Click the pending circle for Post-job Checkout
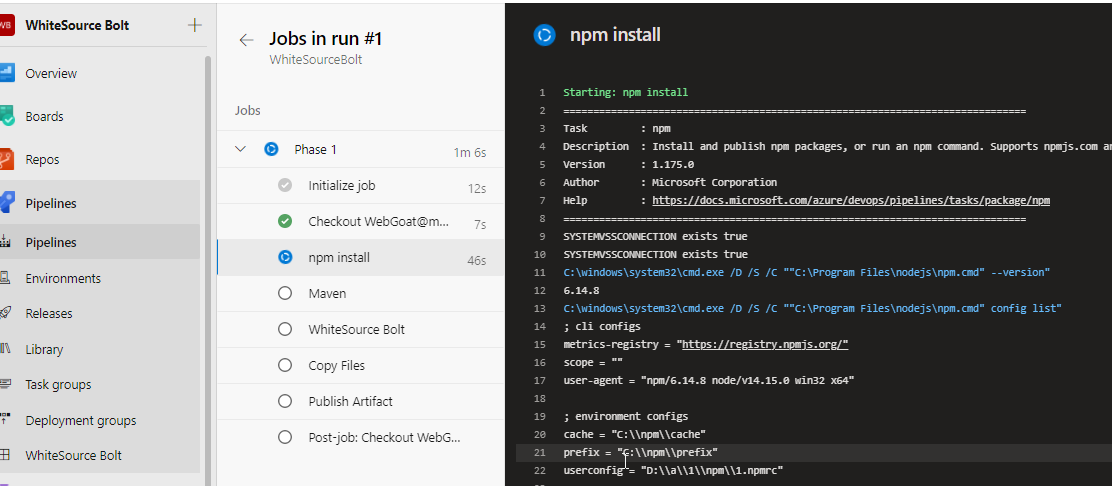This screenshot has height=486, width=1112. [x=285, y=437]
